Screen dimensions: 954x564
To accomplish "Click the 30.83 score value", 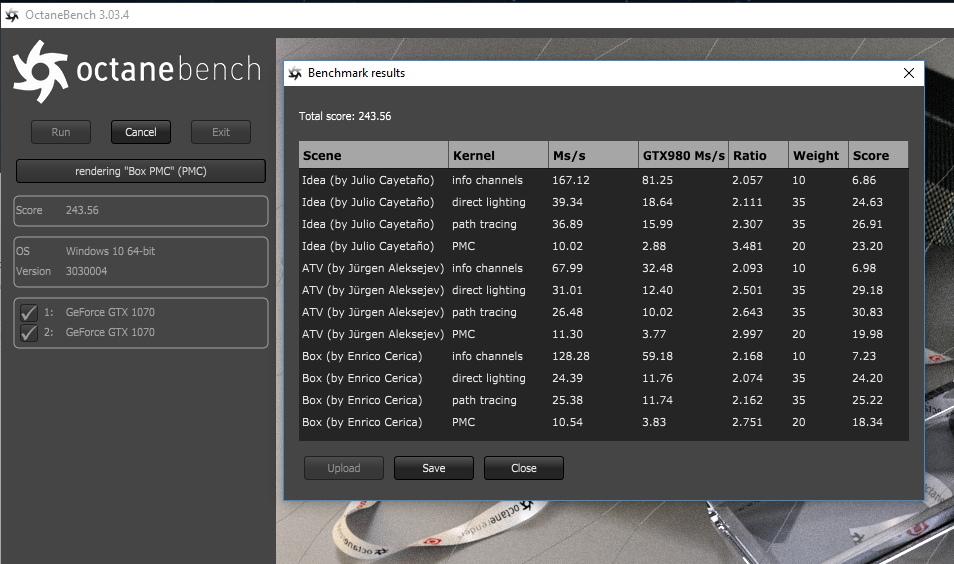I will click(867, 312).
